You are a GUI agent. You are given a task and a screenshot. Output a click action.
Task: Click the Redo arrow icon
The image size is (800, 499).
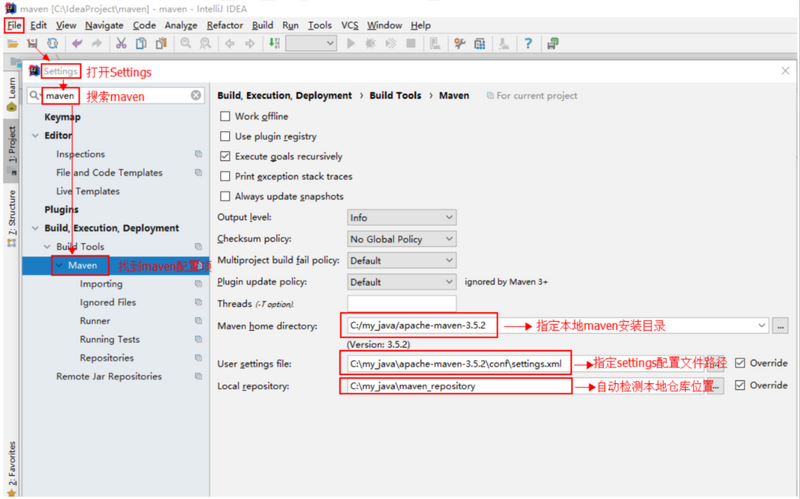(x=97, y=44)
